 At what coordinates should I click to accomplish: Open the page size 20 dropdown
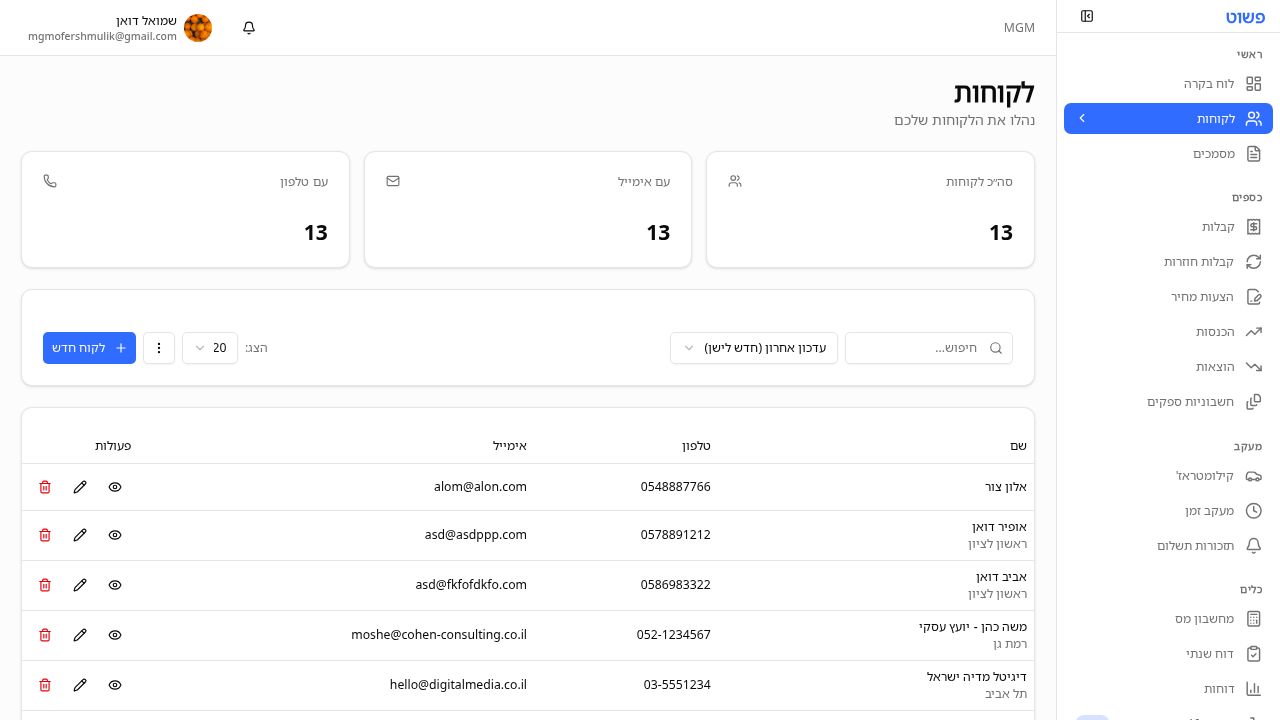tap(209, 347)
